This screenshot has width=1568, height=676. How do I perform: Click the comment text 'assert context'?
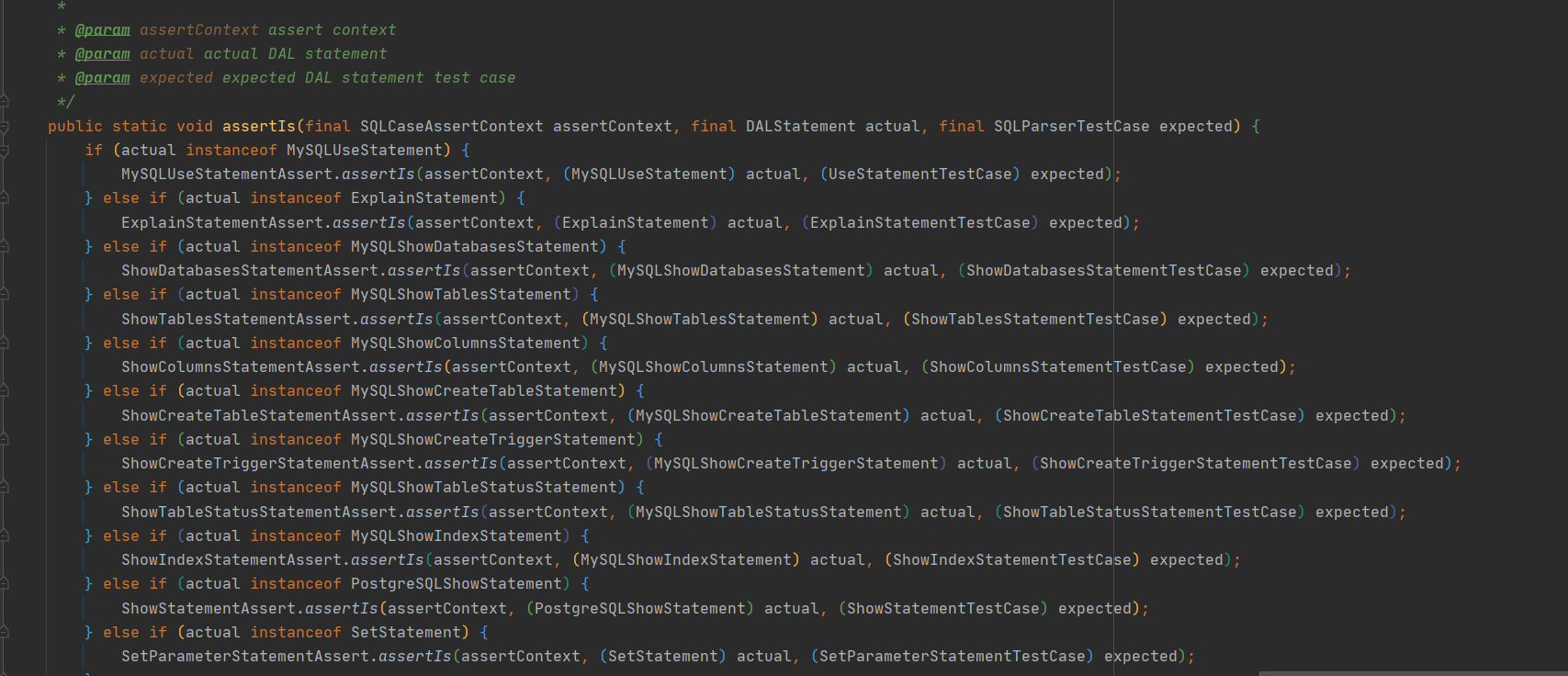tap(333, 30)
